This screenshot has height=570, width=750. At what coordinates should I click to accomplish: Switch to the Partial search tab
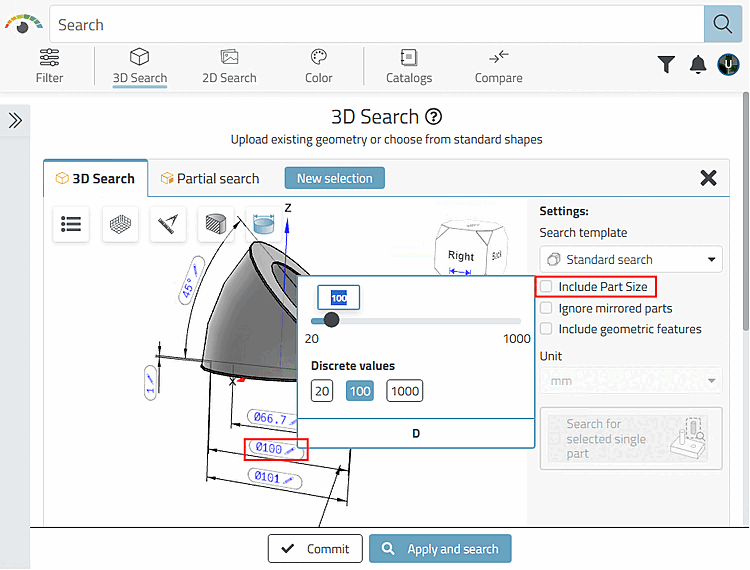[210, 178]
